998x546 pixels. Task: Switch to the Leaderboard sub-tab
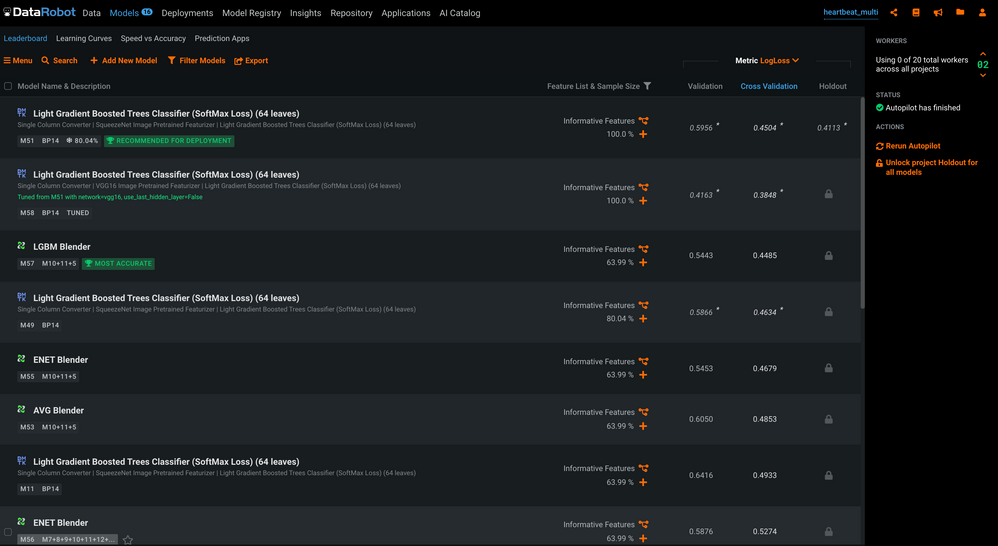[25, 38]
